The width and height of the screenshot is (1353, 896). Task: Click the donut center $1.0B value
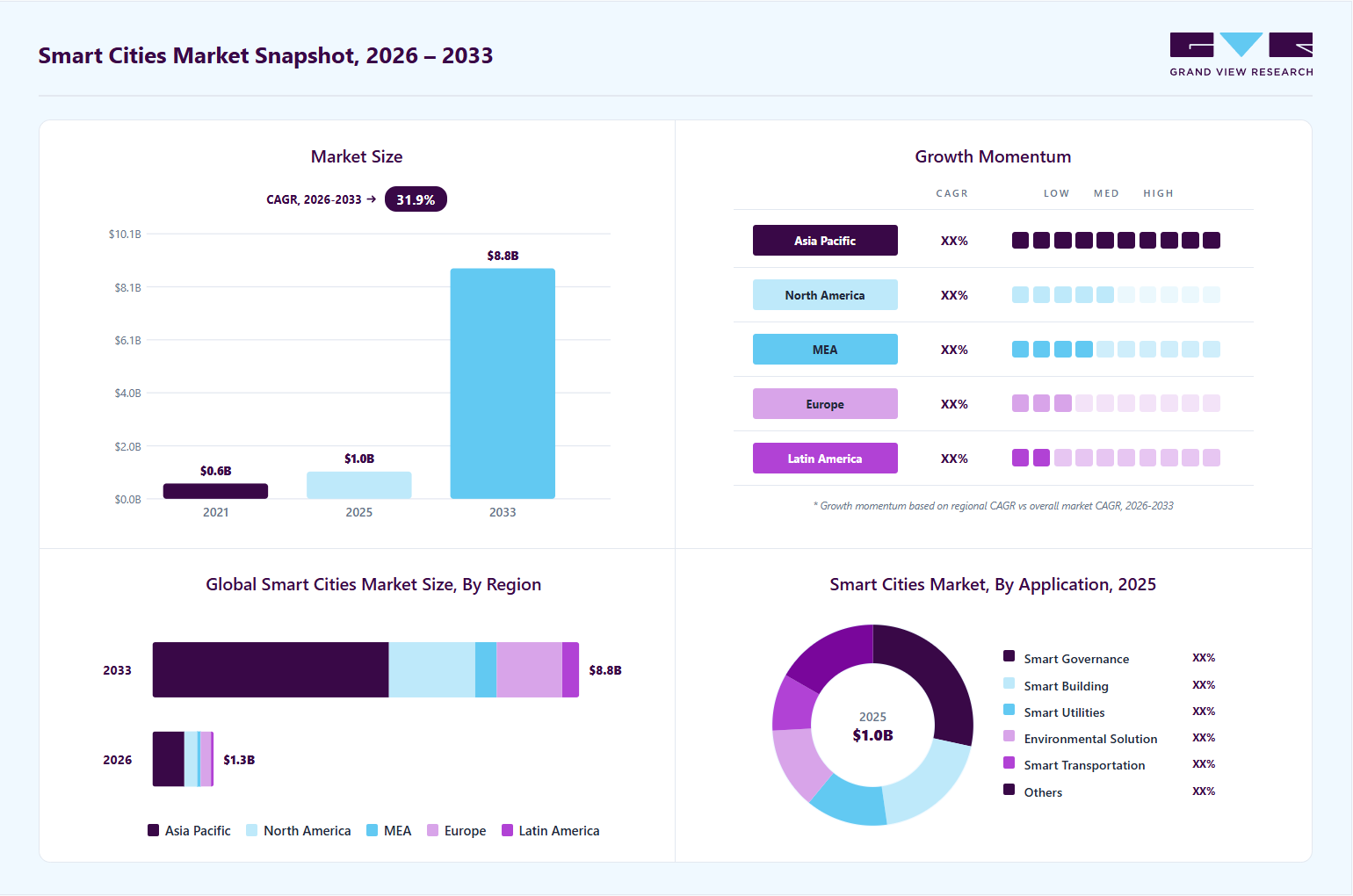872,735
